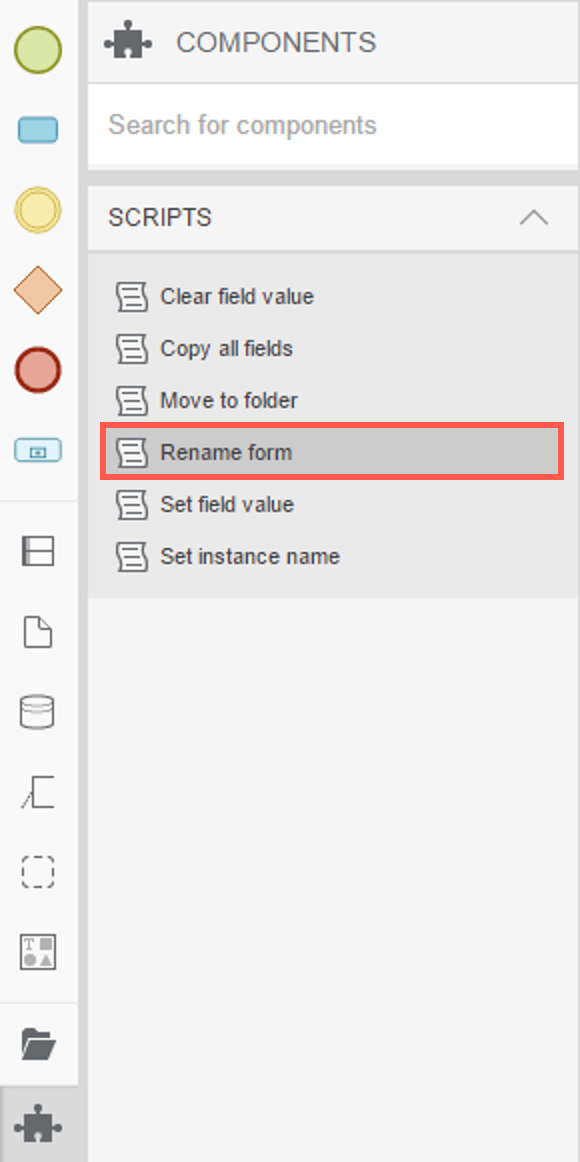
Task: Open the folder icon in sidebar
Action: [39, 1045]
